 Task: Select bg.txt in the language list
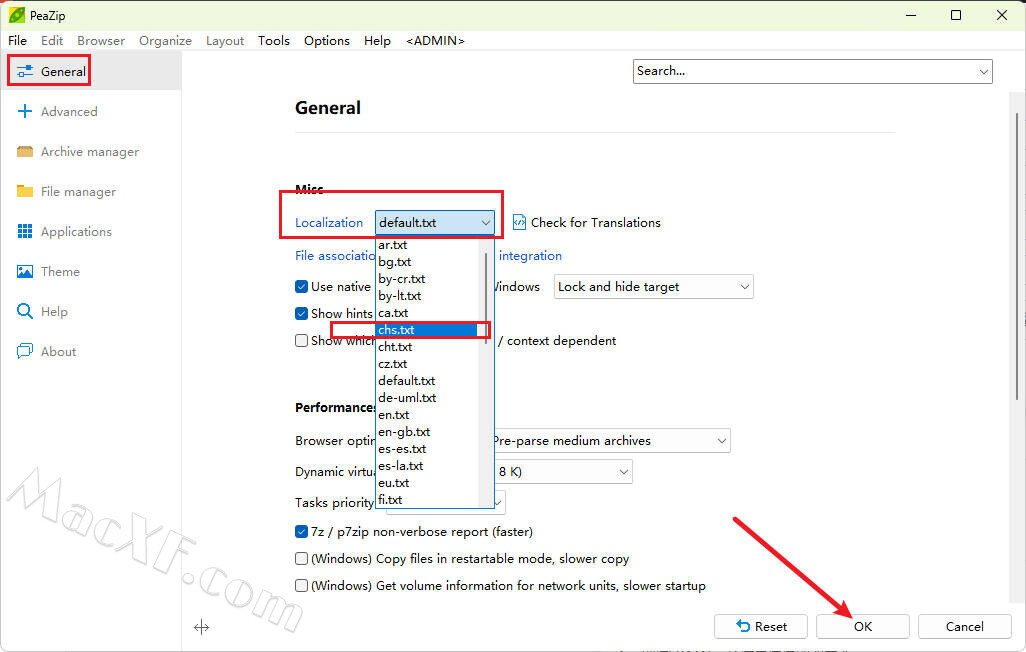(427, 262)
